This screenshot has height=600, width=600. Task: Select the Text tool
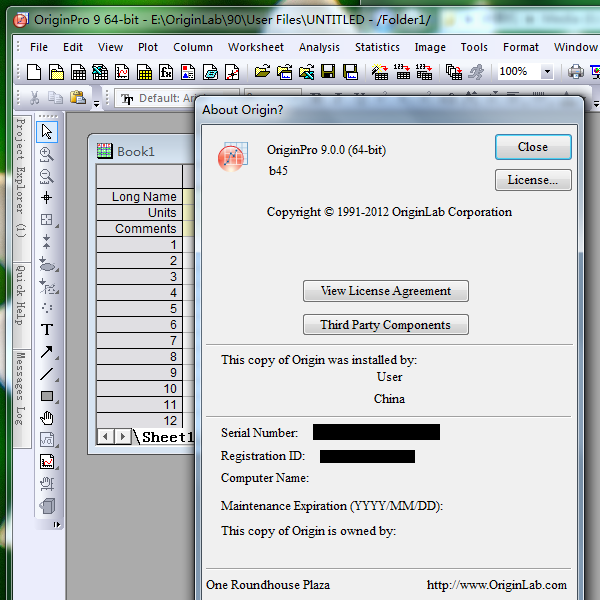(x=47, y=329)
